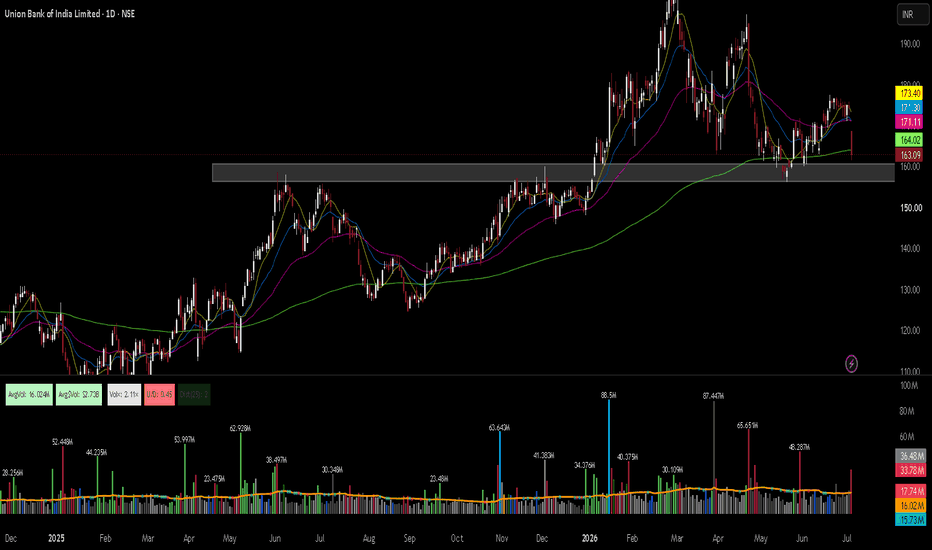
Task: Click the 87.447M volume peak label
Action: 713,396
